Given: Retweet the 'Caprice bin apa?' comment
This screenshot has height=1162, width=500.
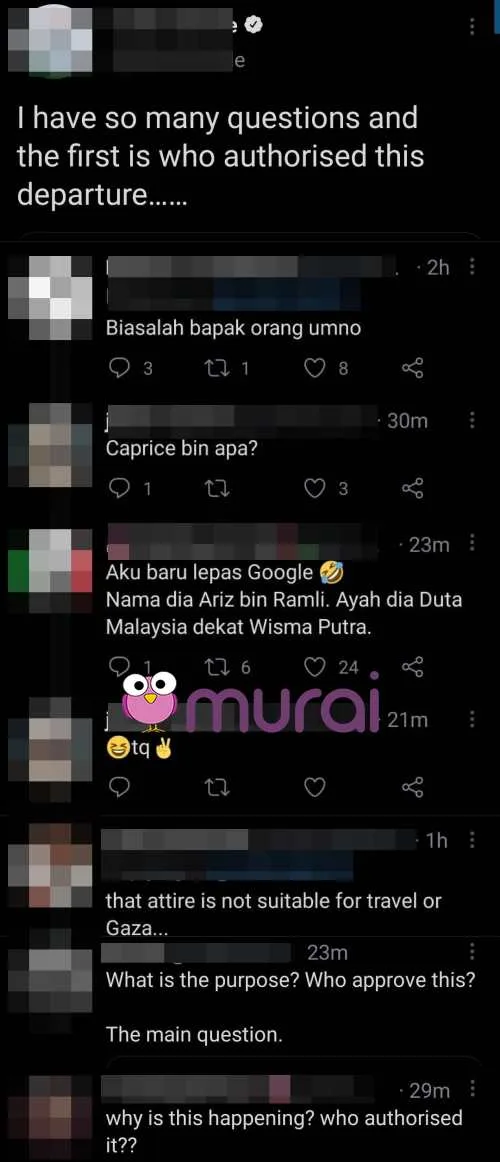Looking at the screenshot, I should coord(212,488).
